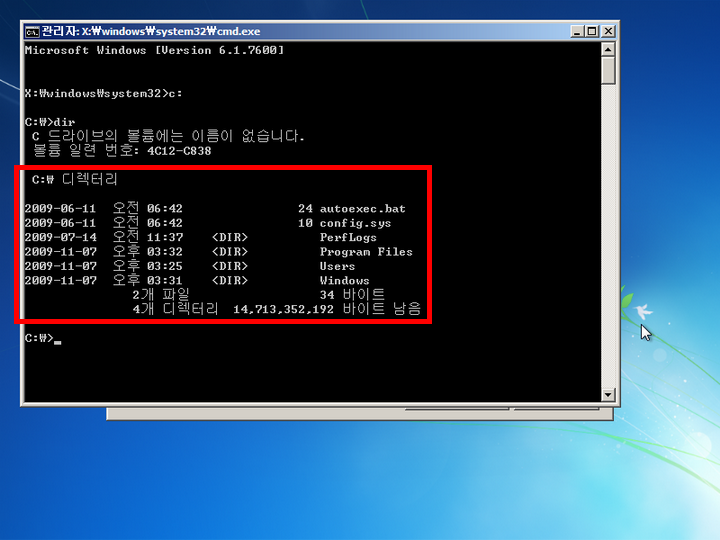Viewport: 720px width, 540px height.
Task: Click the scrollbar up arrow
Action: tap(608, 49)
